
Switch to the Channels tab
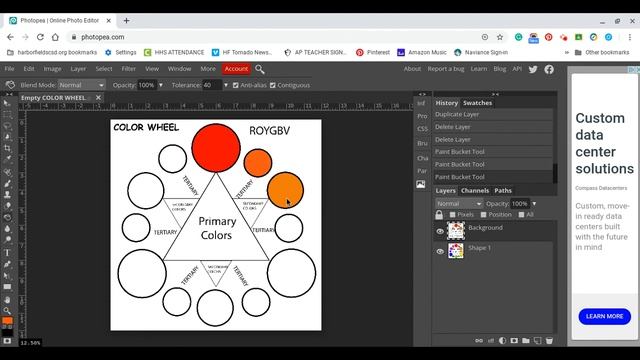coord(475,191)
